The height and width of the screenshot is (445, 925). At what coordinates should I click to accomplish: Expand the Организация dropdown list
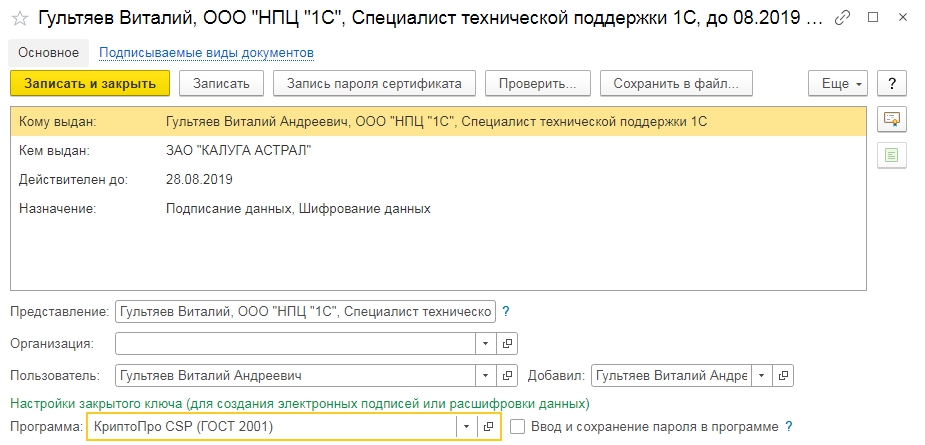pos(486,343)
